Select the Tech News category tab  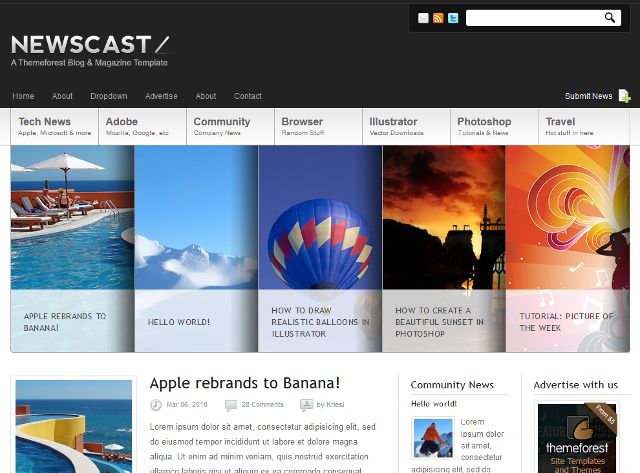[x=55, y=127]
